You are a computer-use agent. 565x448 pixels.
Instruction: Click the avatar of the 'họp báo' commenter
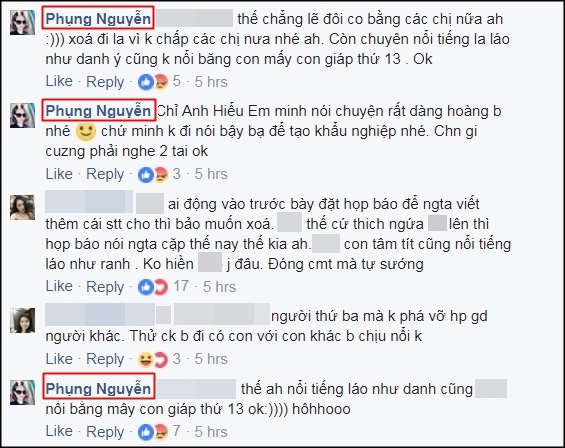pos(23,207)
